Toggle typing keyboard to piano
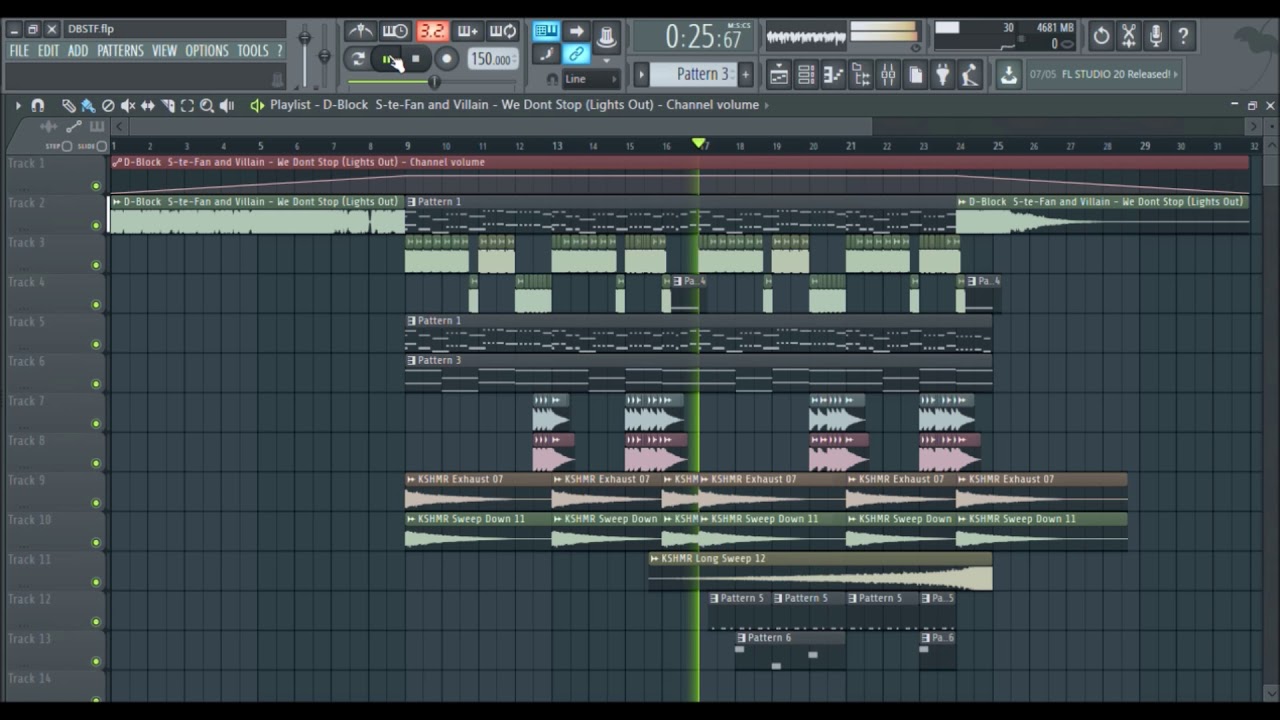Screen dimensions: 1280x720 tap(545, 31)
